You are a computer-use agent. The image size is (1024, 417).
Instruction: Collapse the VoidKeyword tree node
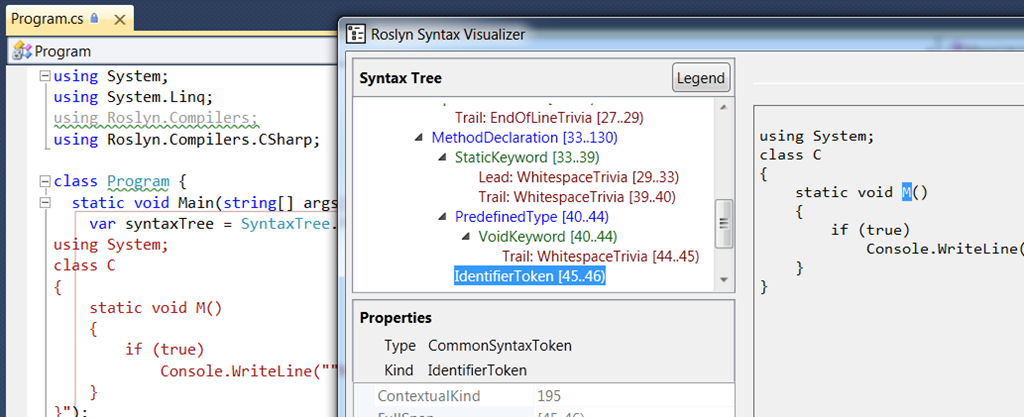coord(466,236)
